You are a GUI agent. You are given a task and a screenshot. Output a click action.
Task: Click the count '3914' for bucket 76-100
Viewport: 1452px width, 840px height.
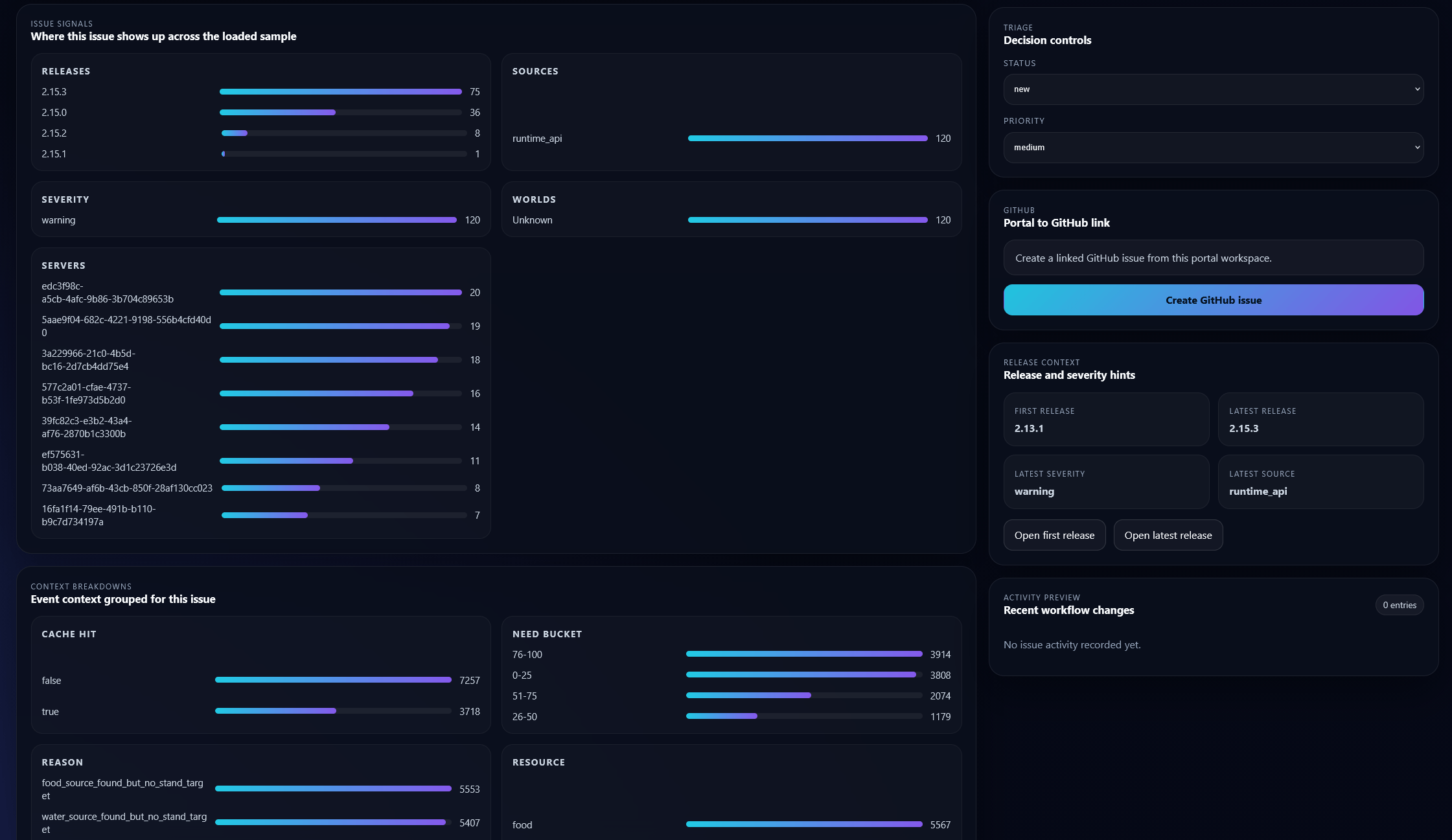click(x=940, y=655)
